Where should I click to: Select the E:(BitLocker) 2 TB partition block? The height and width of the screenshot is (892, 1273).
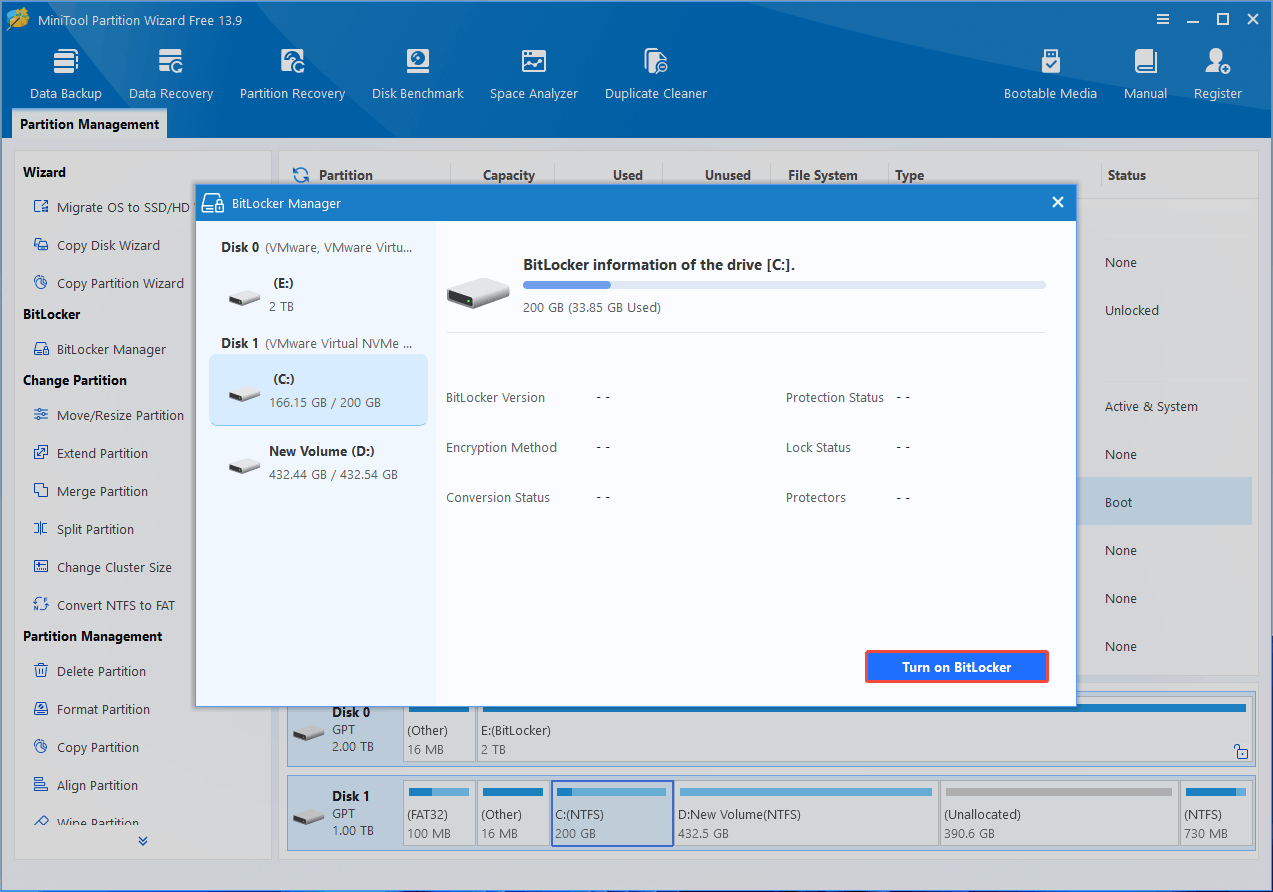(864, 729)
